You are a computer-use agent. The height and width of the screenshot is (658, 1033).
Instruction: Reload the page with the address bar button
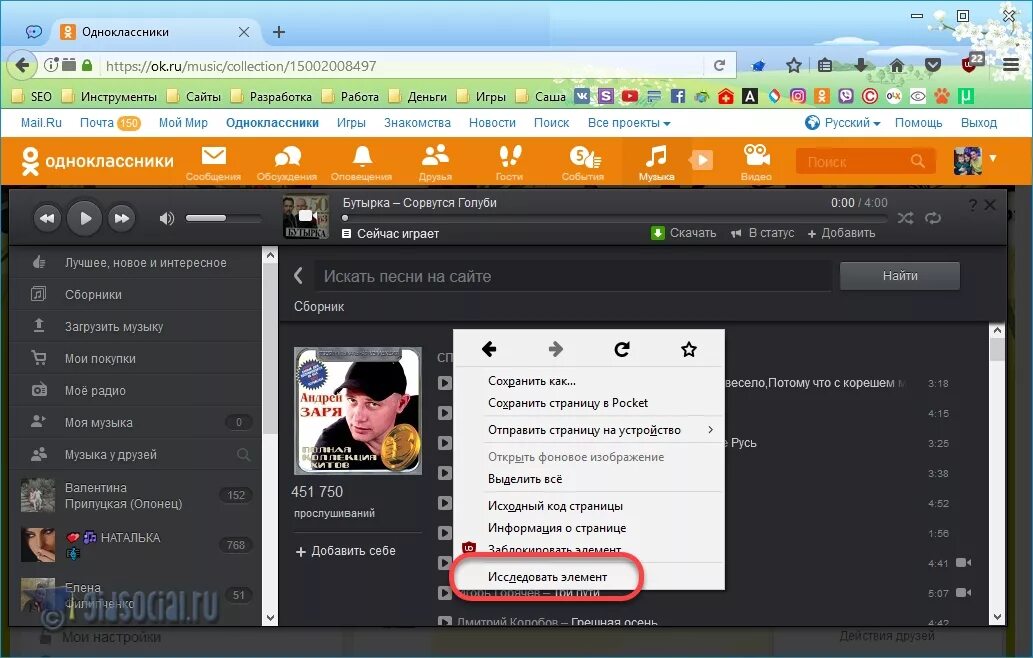[x=719, y=65]
